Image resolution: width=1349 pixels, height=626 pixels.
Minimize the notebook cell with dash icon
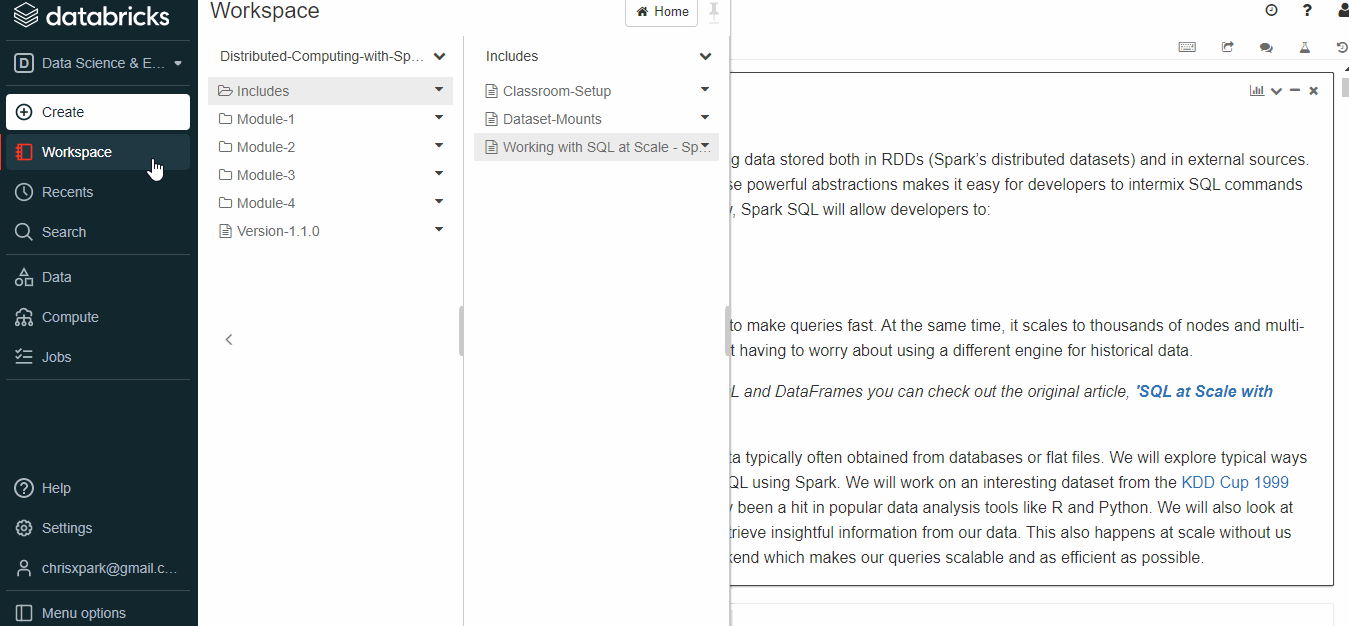[x=1294, y=90]
